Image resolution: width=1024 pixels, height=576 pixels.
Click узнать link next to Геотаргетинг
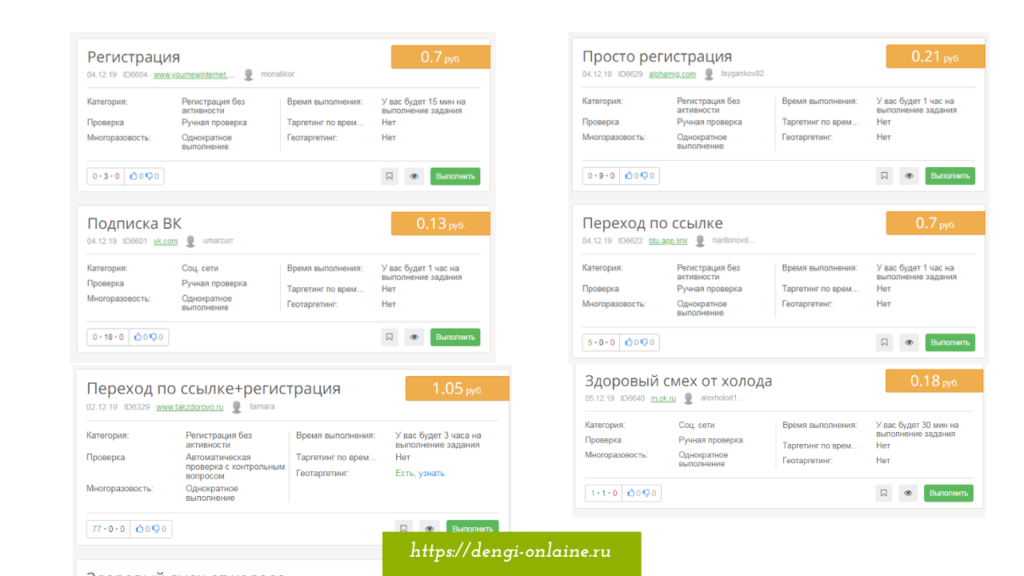click(431, 473)
